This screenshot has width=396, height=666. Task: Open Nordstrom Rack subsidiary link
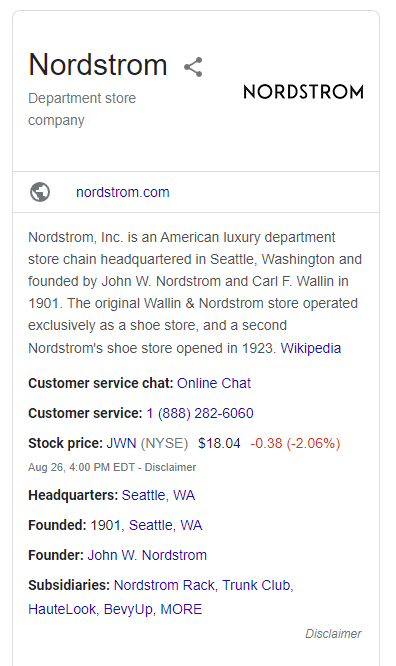[164, 585]
